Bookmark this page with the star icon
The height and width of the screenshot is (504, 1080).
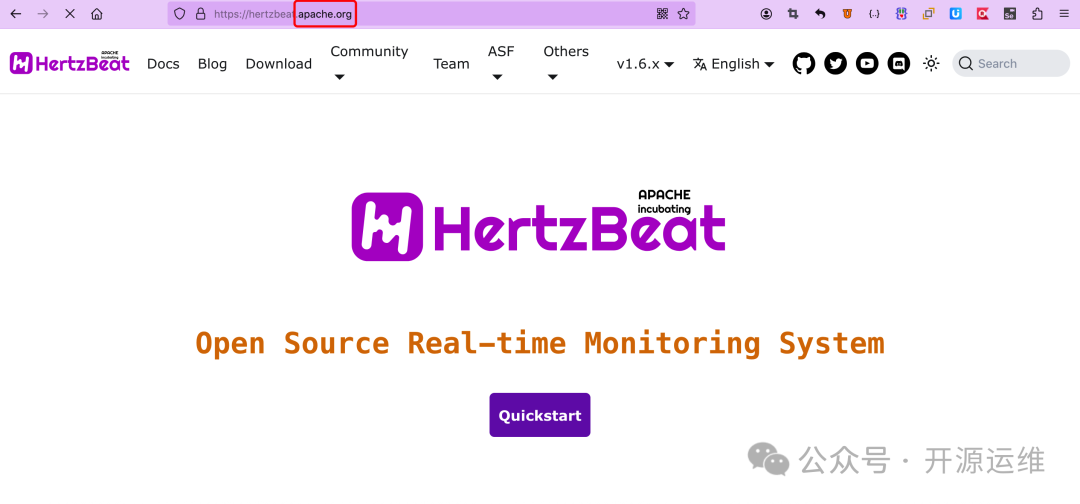(x=683, y=14)
